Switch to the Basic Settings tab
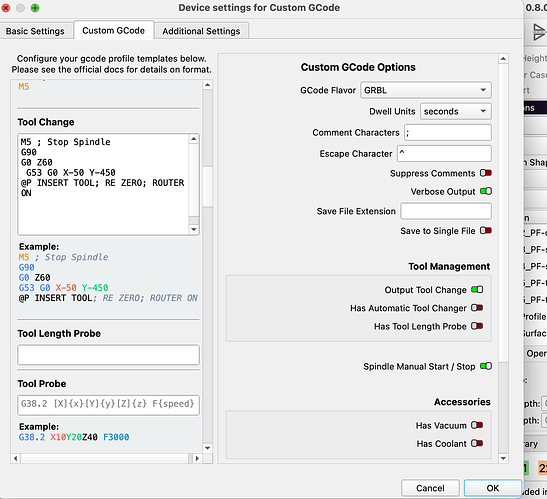 coord(35,31)
